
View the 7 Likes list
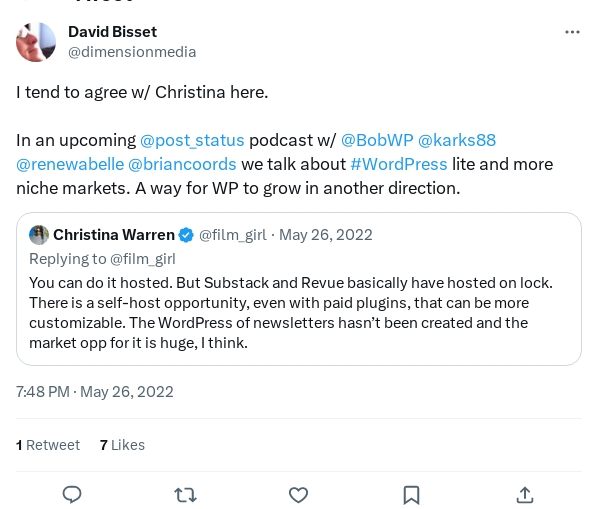tap(122, 445)
